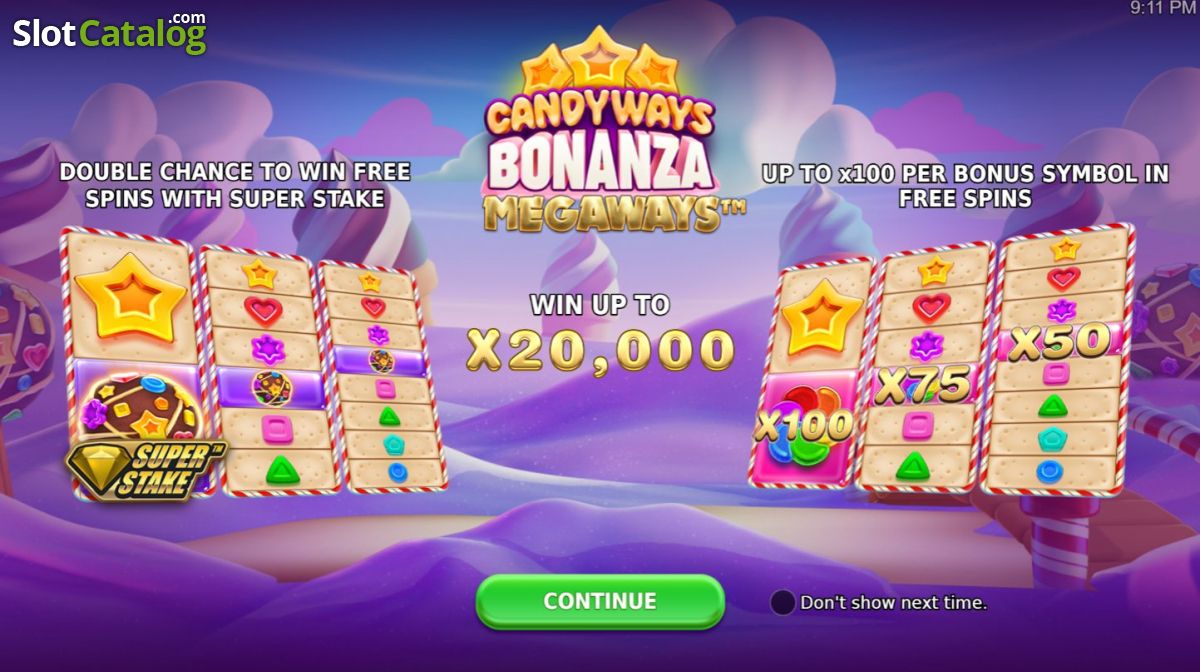
Task: Toggle the Don't show next time option
Action: [782, 602]
